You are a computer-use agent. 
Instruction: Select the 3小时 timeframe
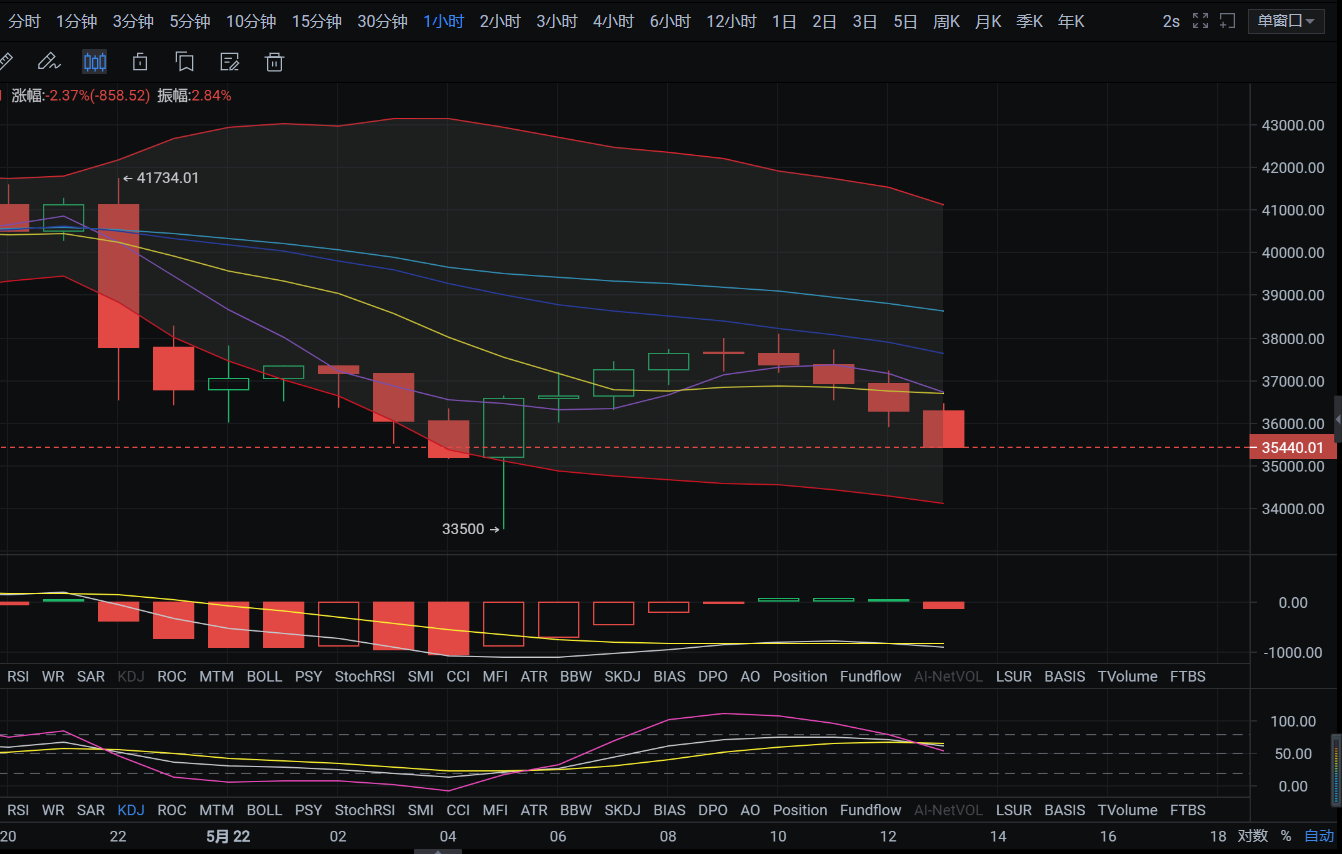(x=557, y=21)
